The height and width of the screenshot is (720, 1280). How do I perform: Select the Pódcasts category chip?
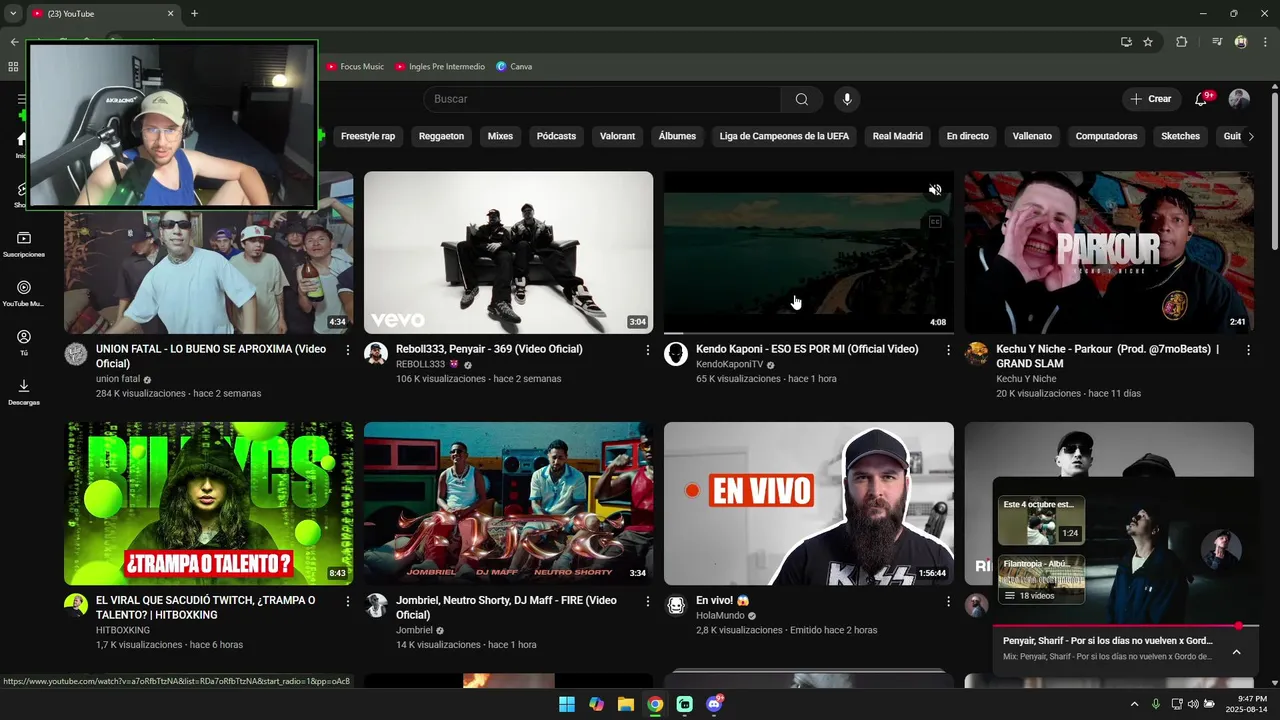pyautogui.click(x=556, y=136)
